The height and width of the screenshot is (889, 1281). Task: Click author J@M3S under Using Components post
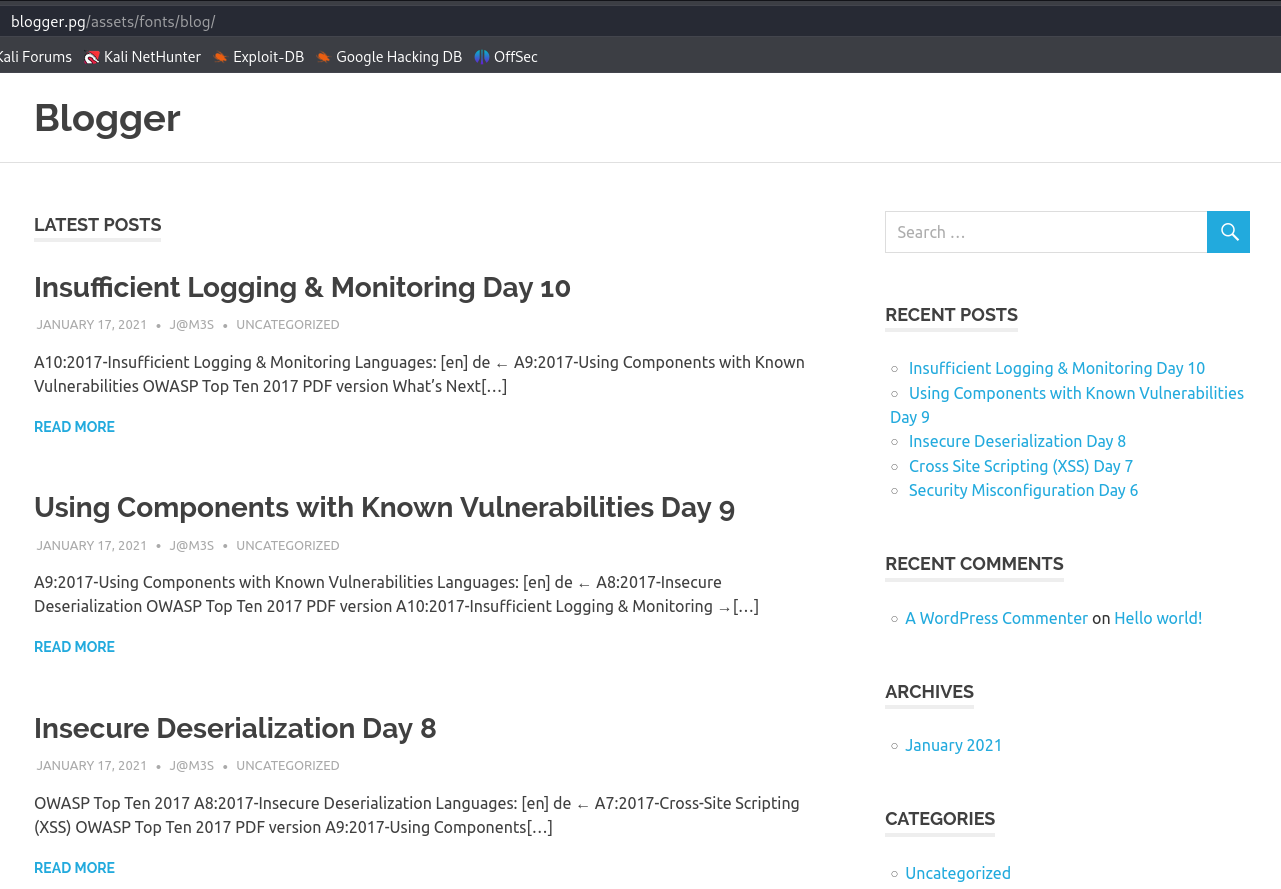tap(192, 546)
